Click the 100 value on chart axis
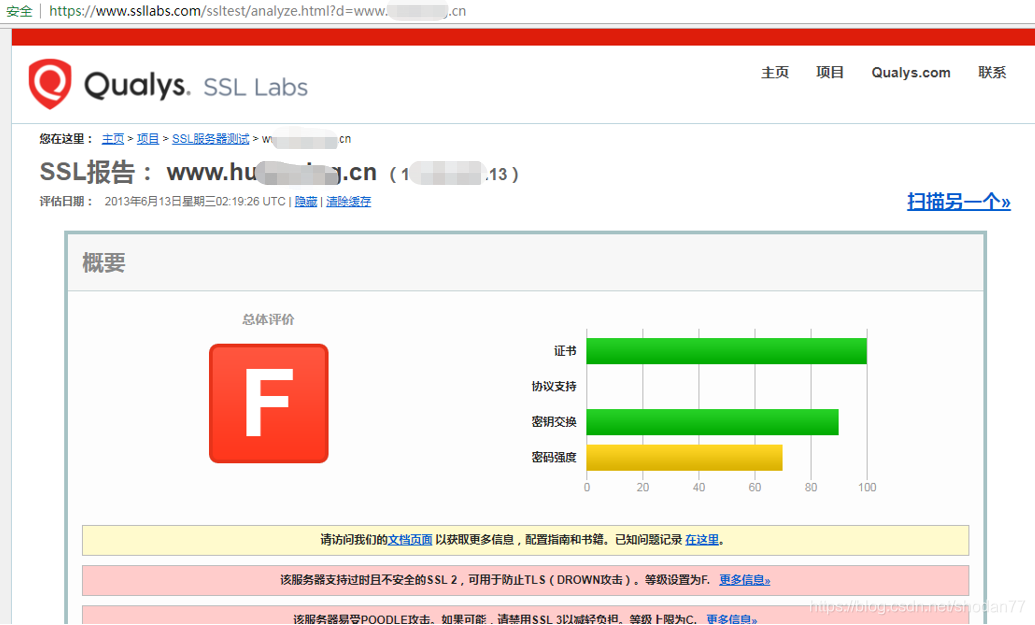The height and width of the screenshot is (625, 1035). click(x=867, y=488)
